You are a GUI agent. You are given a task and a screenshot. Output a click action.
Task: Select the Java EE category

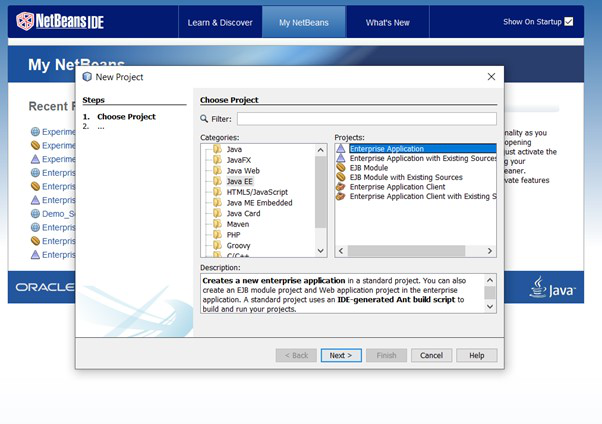click(240, 181)
